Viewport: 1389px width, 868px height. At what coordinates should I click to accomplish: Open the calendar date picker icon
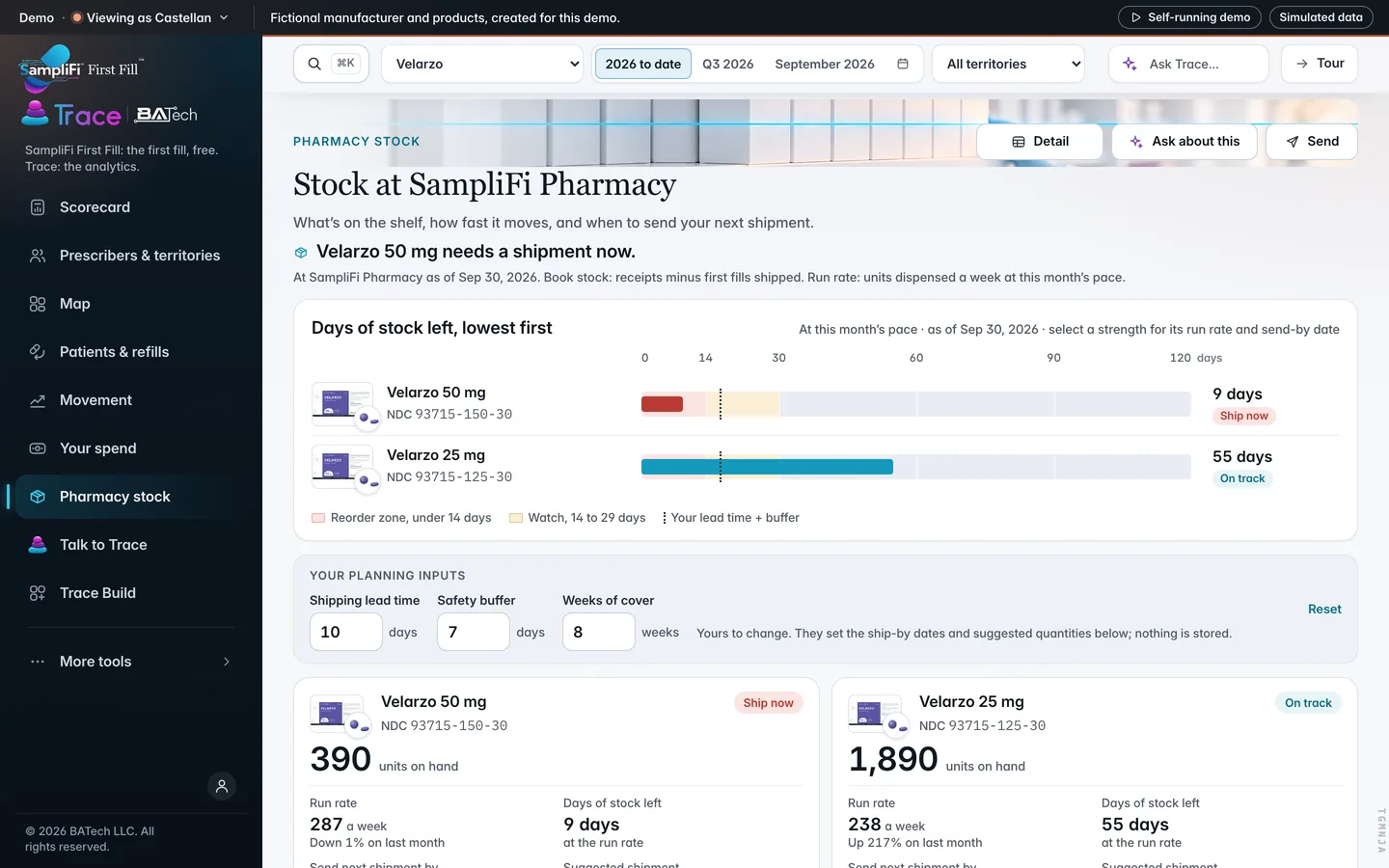[903, 64]
